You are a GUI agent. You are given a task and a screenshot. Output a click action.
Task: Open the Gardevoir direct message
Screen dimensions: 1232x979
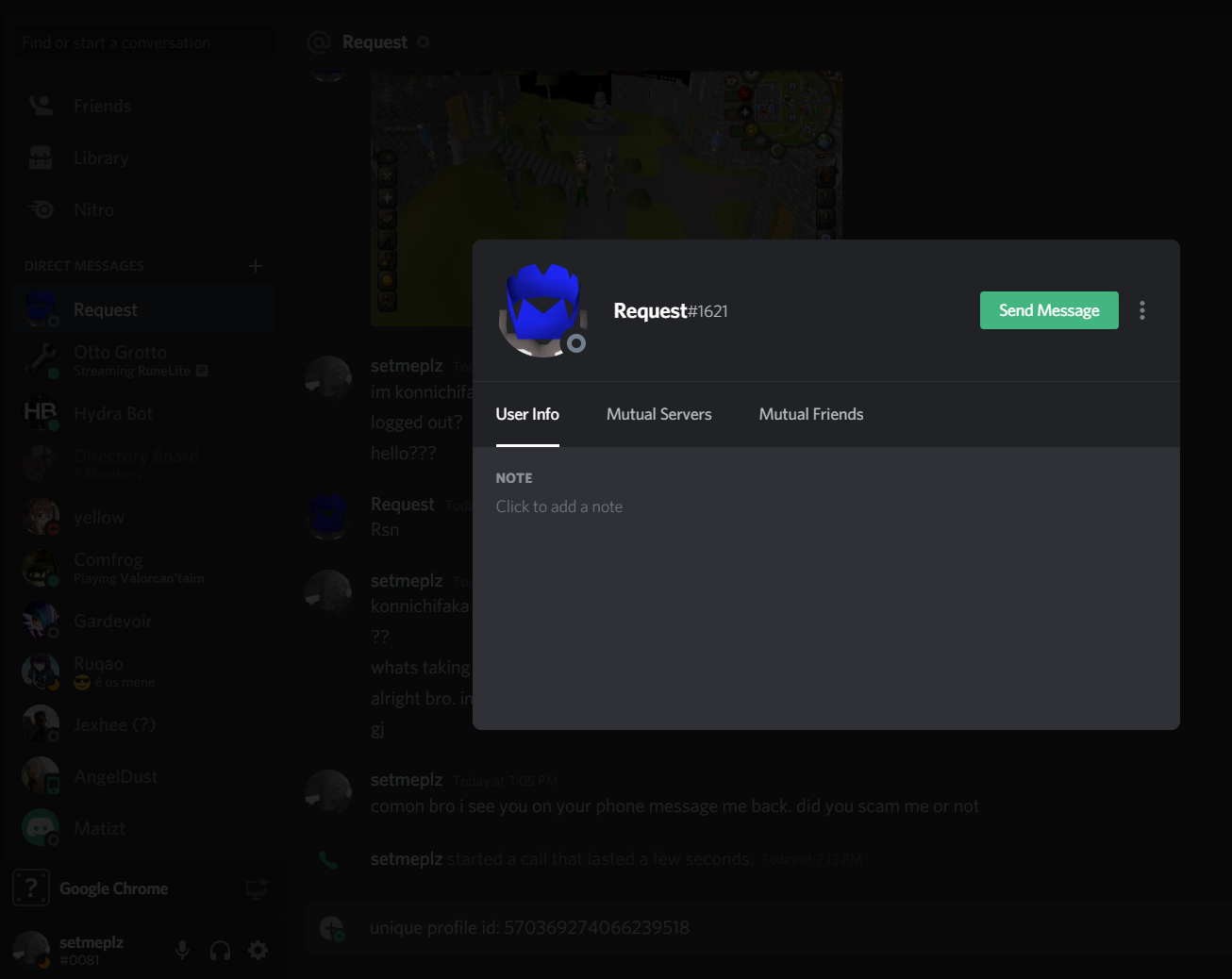click(143, 621)
